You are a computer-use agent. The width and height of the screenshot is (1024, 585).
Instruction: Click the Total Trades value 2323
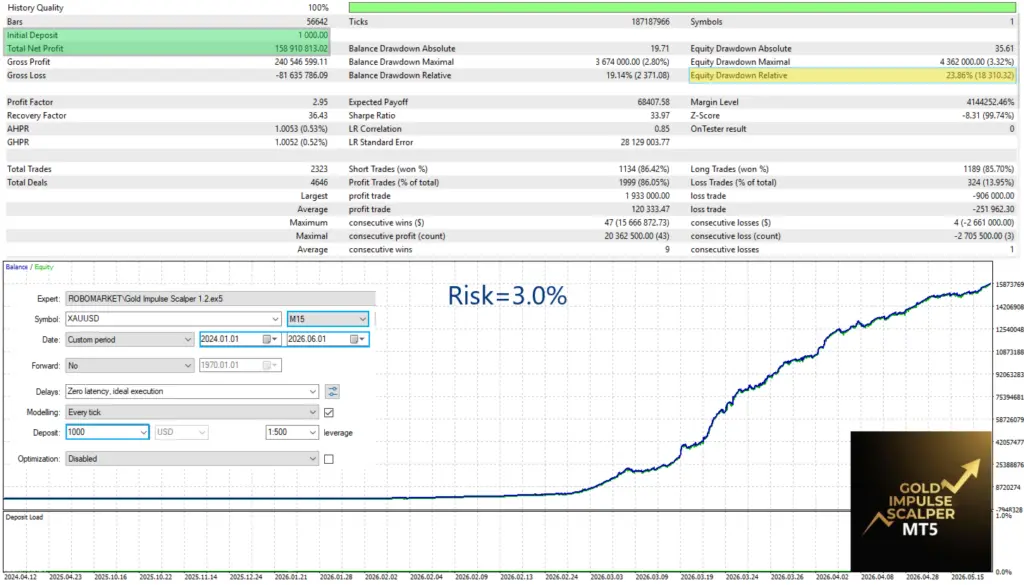pyautogui.click(x=319, y=169)
